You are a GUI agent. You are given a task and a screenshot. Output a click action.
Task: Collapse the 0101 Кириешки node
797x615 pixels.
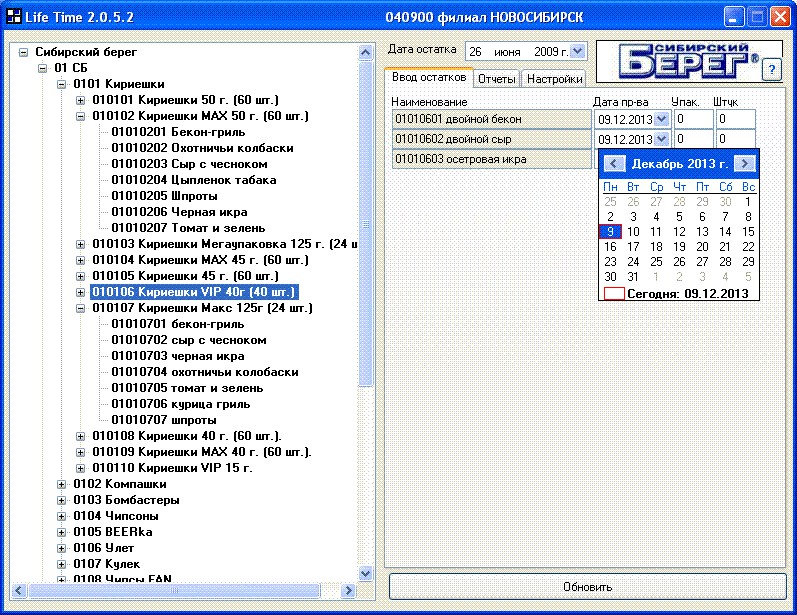pos(61,84)
